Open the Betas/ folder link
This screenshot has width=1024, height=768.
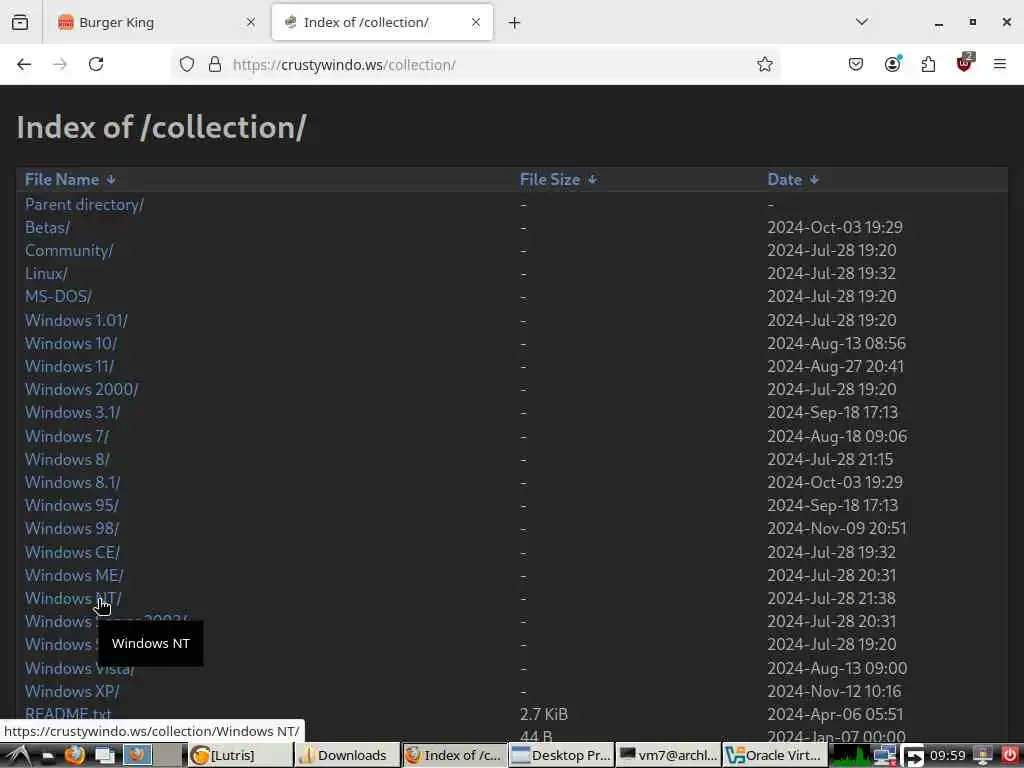[47, 227]
